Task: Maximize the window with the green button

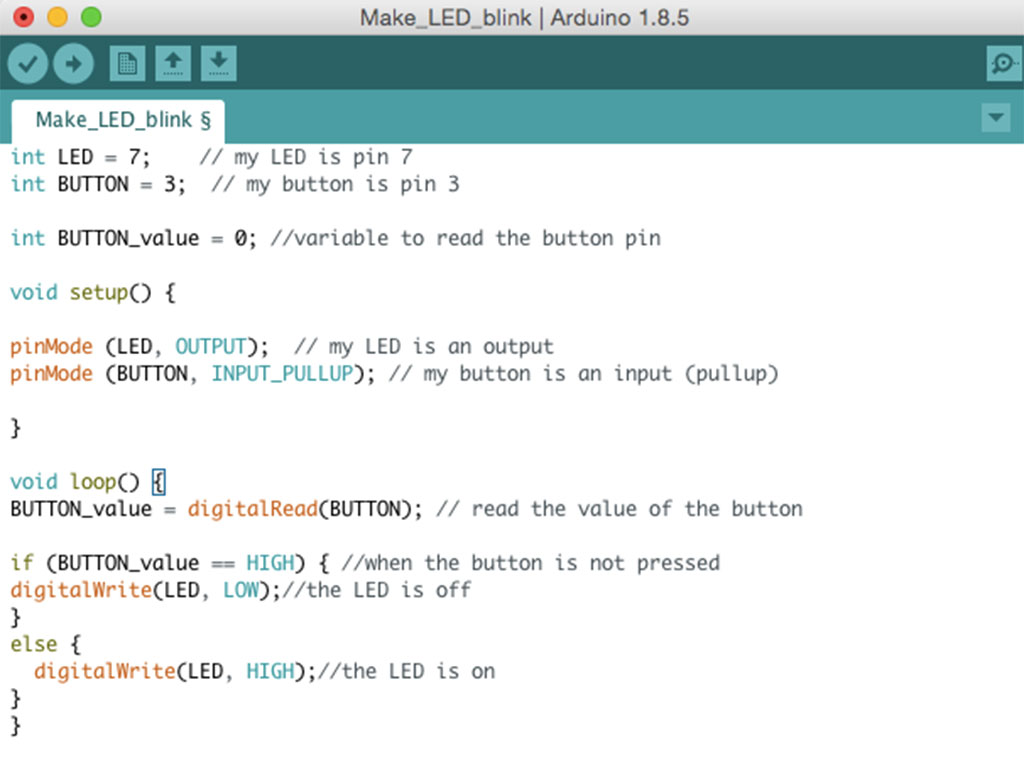Action: (91, 17)
